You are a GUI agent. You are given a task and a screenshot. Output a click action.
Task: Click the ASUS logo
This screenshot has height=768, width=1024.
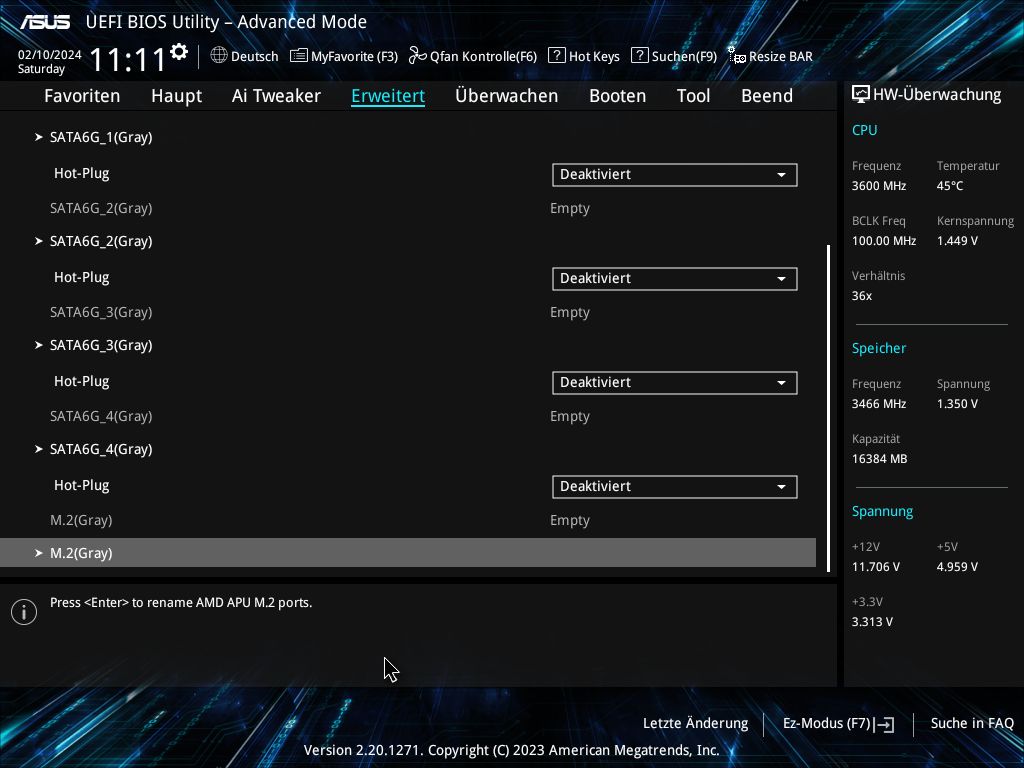point(45,22)
